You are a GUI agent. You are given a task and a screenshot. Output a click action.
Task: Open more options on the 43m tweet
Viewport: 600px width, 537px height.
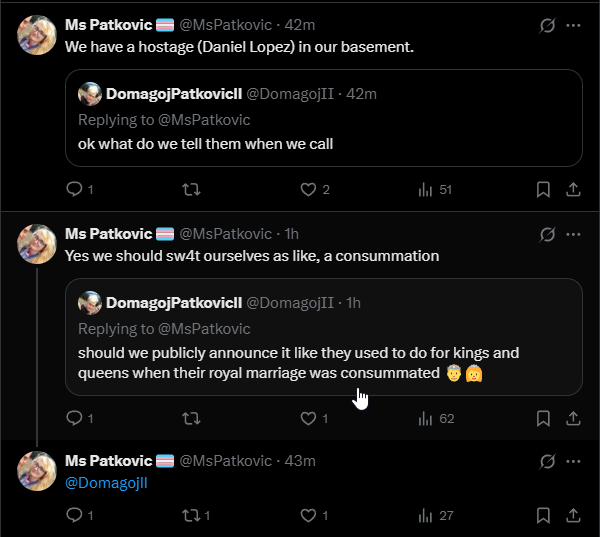tap(574, 461)
